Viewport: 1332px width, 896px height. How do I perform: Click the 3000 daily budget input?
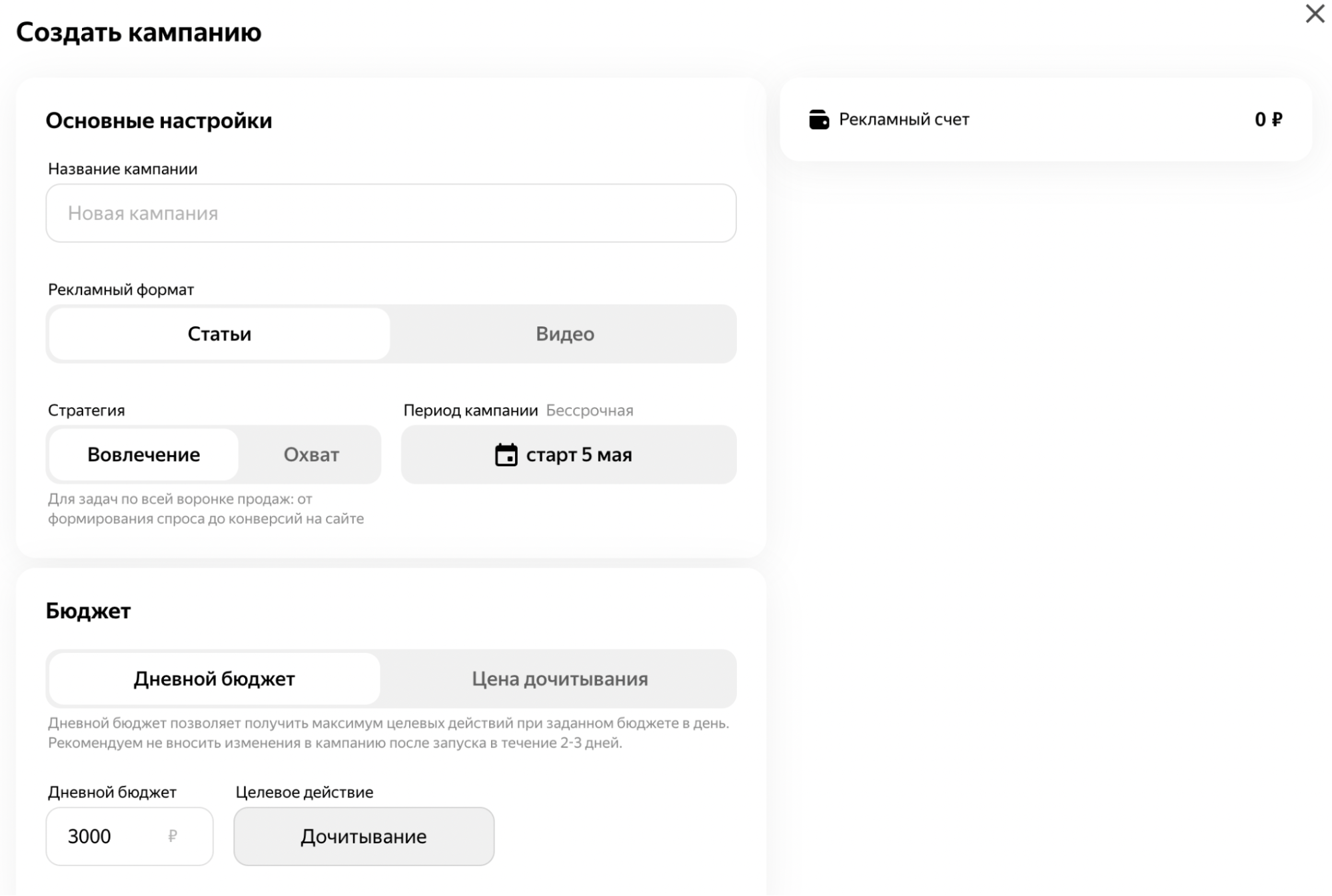[107, 837]
